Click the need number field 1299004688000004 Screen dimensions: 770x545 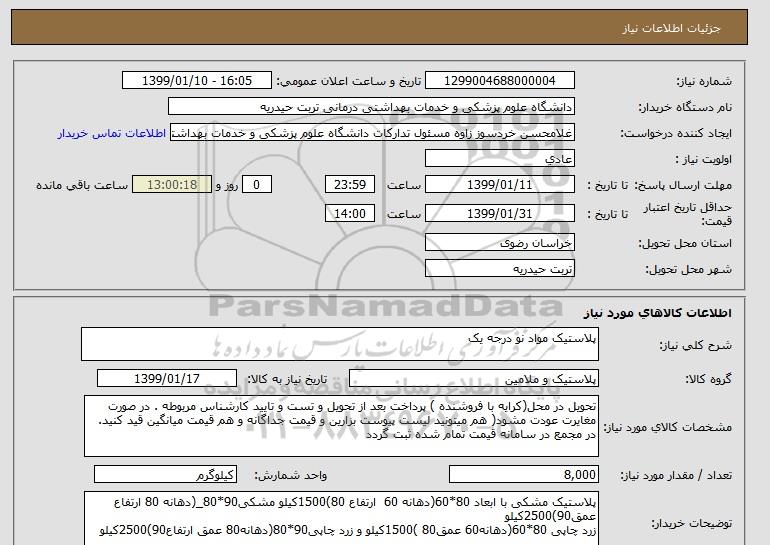click(499, 81)
